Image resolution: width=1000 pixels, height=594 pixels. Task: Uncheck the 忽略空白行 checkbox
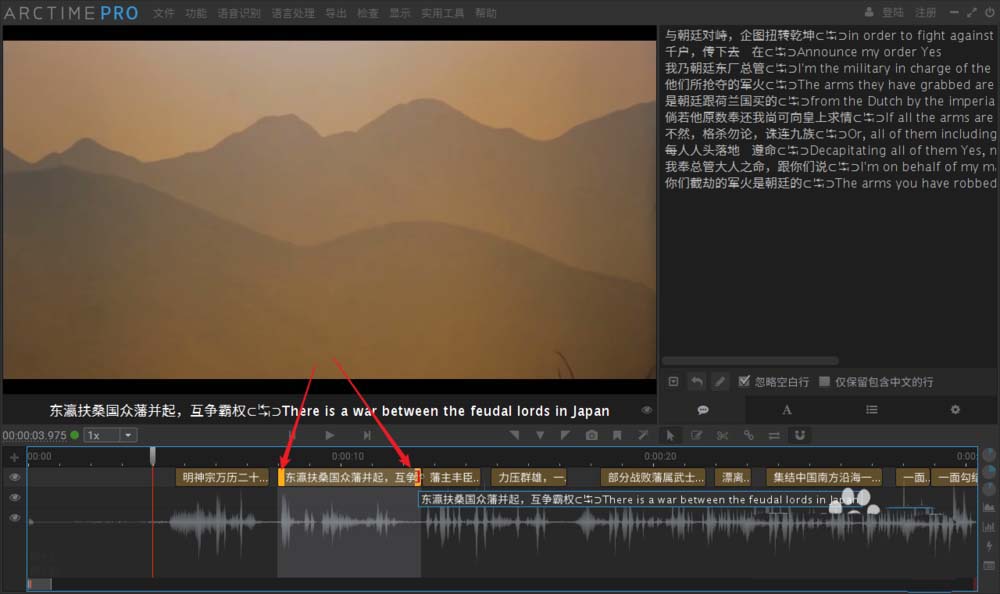point(743,382)
